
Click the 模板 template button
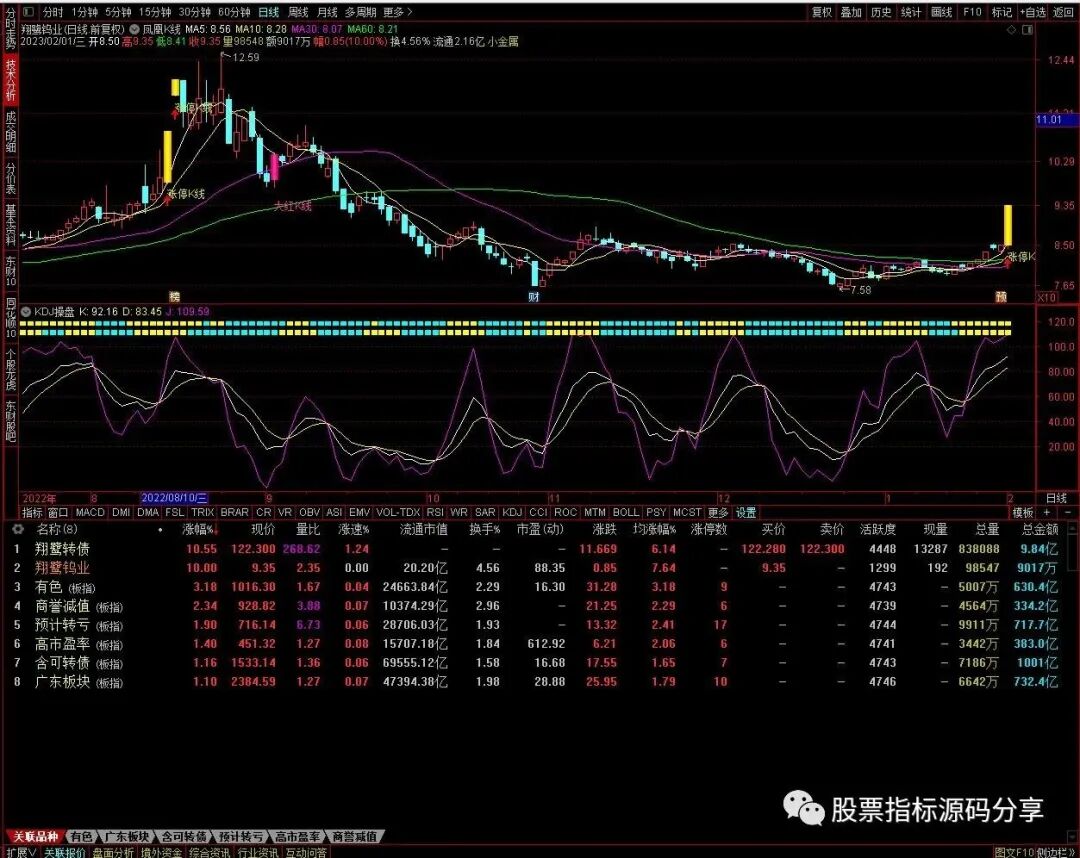(1023, 512)
